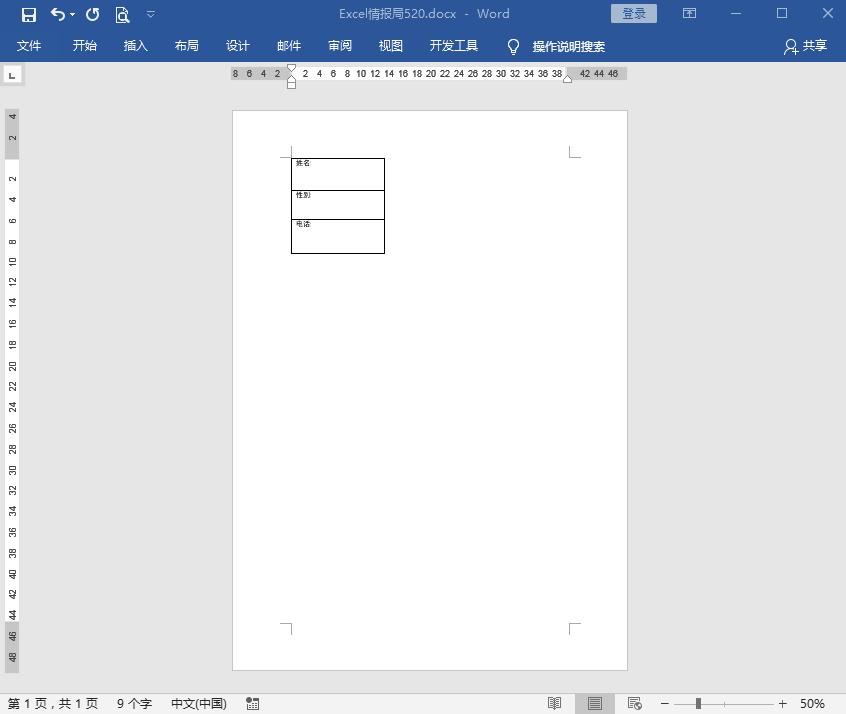Click the zoom in plus icon
Image resolution: width=846 pixels, height=714 pixels.
782,704
